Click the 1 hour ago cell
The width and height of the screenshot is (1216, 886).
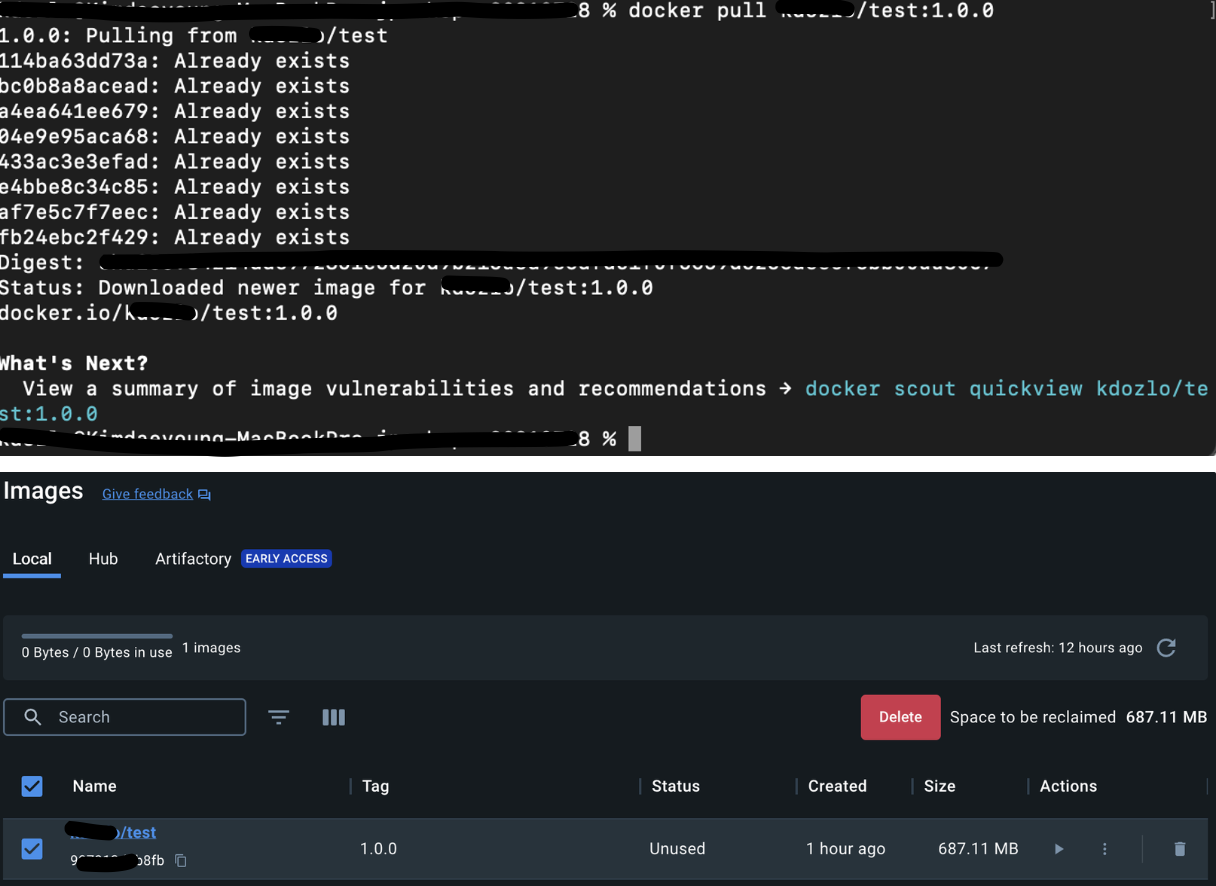[x=846, y=849]
